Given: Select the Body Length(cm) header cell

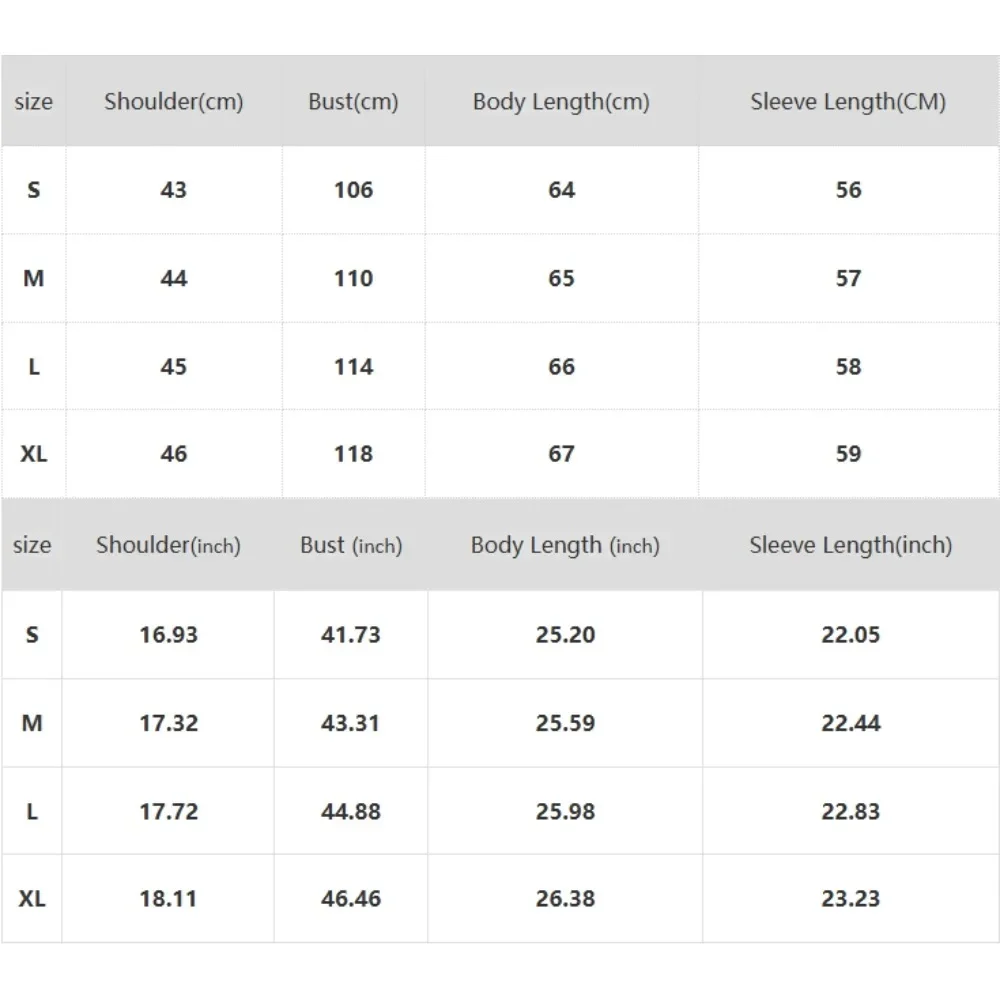Looking at the screenshot, I should (561, 102).
